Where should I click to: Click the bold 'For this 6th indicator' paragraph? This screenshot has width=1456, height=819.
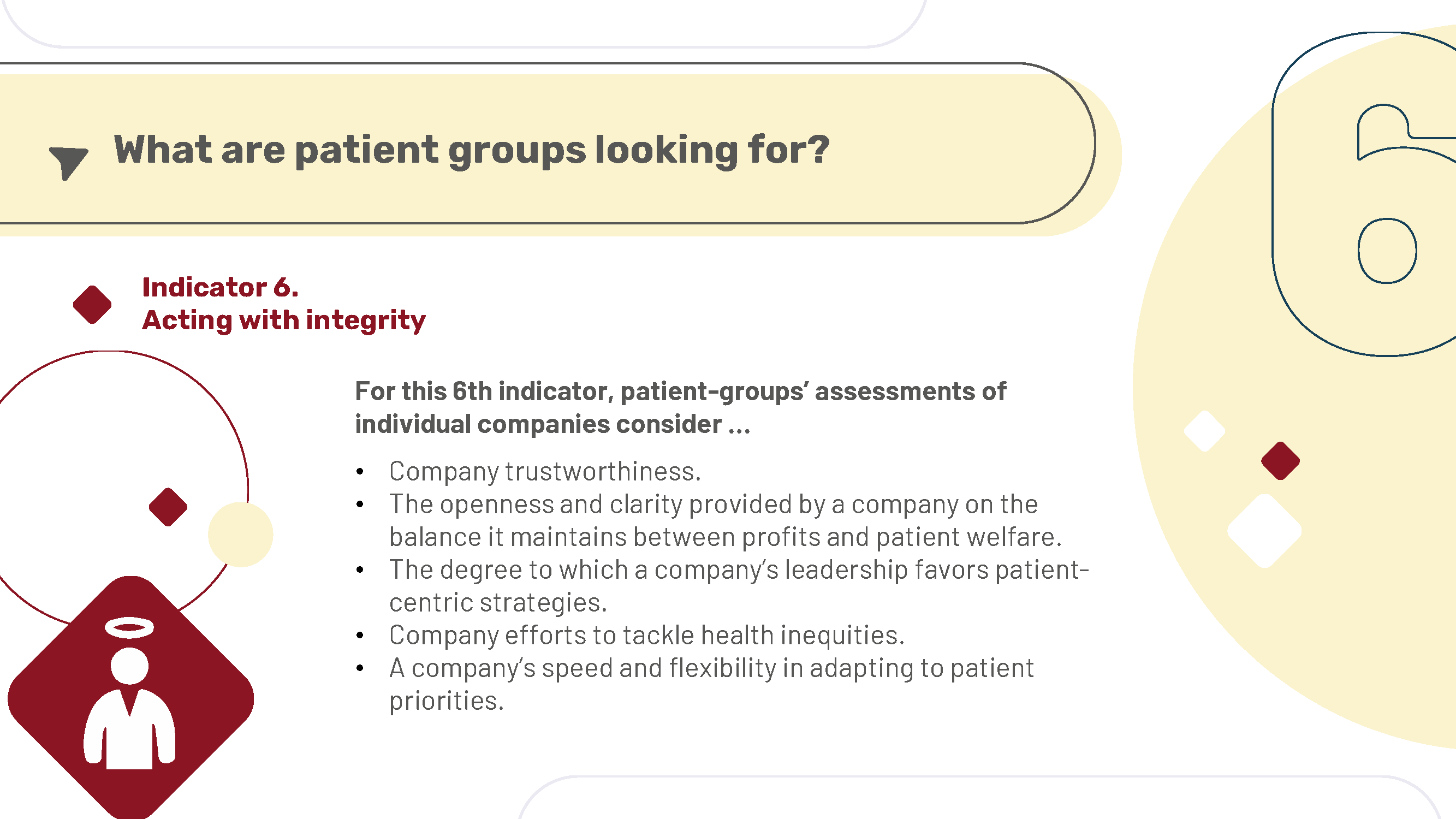pos(681,407)
